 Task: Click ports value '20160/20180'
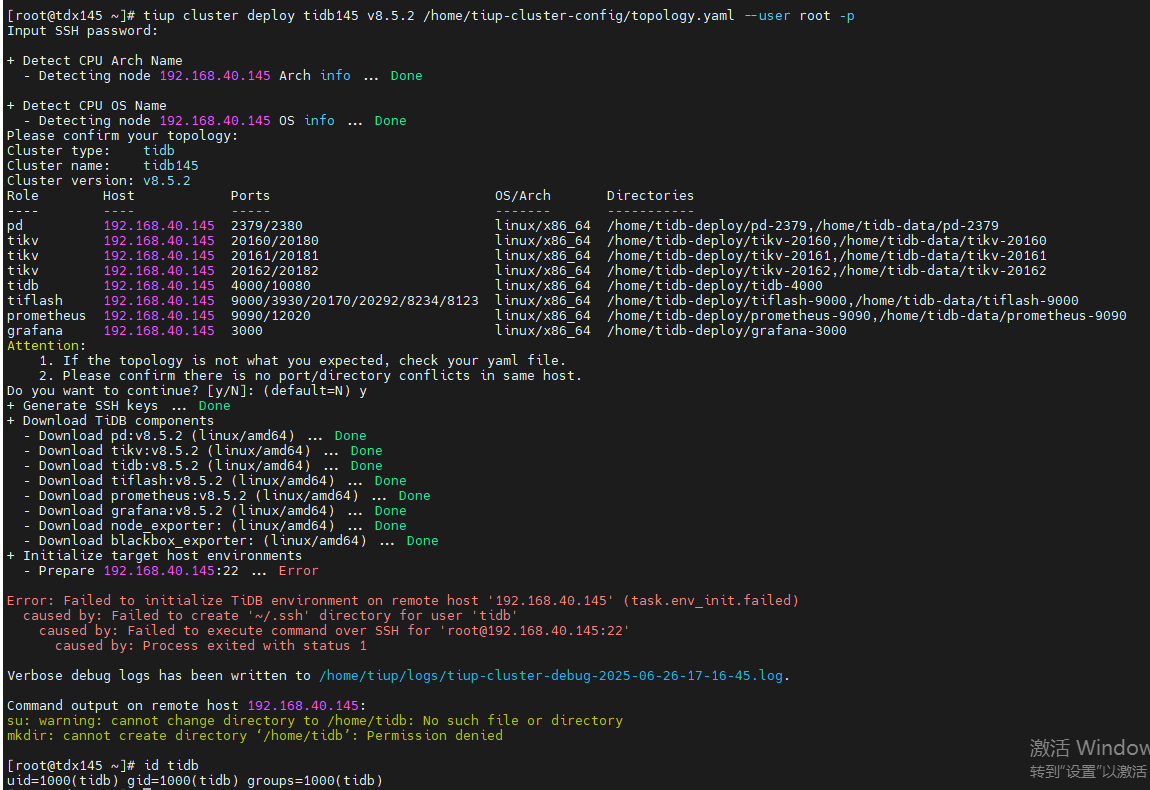274,241
